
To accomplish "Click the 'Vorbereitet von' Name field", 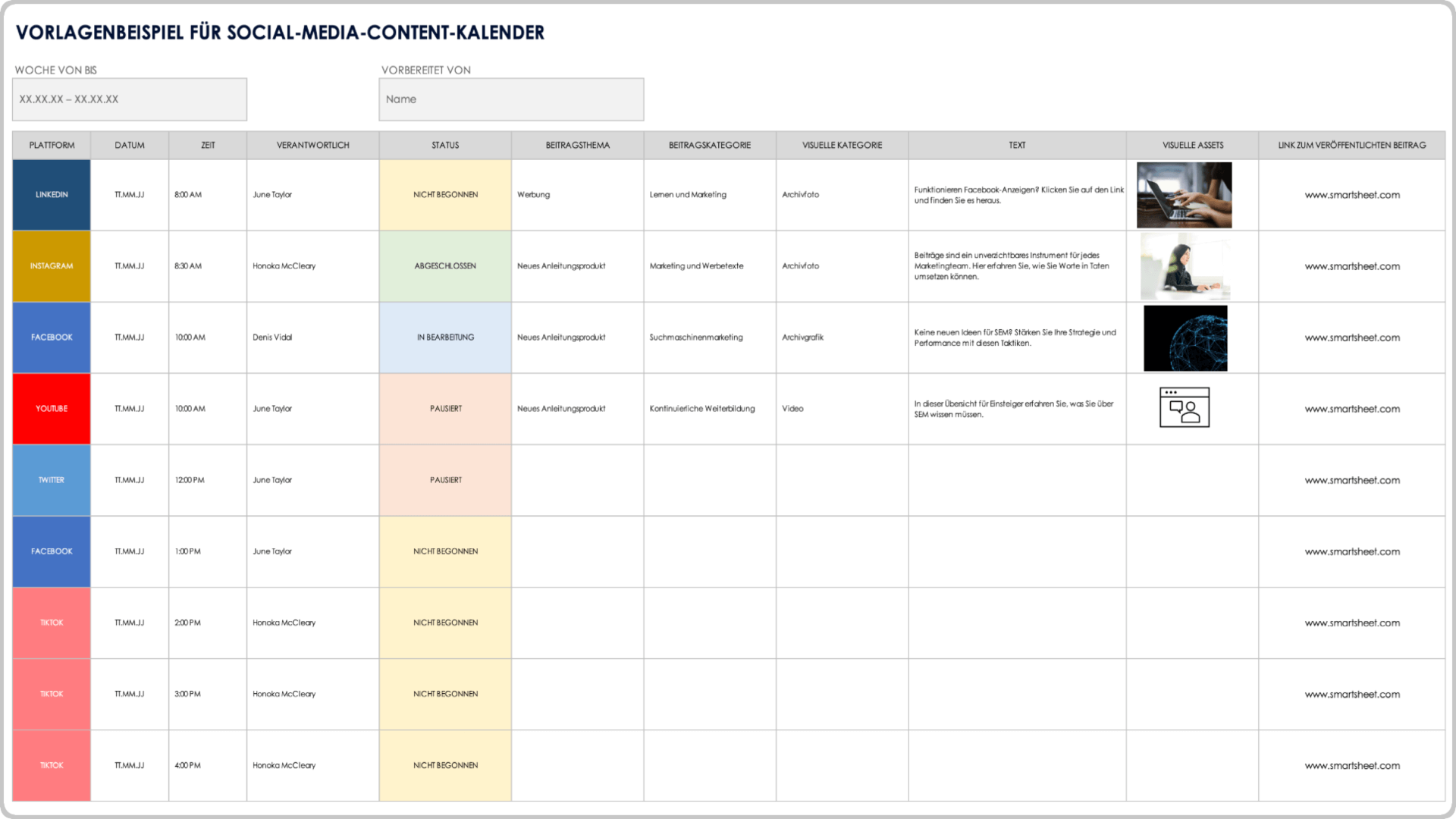I will pyautogui.click(x=511, y=99).
